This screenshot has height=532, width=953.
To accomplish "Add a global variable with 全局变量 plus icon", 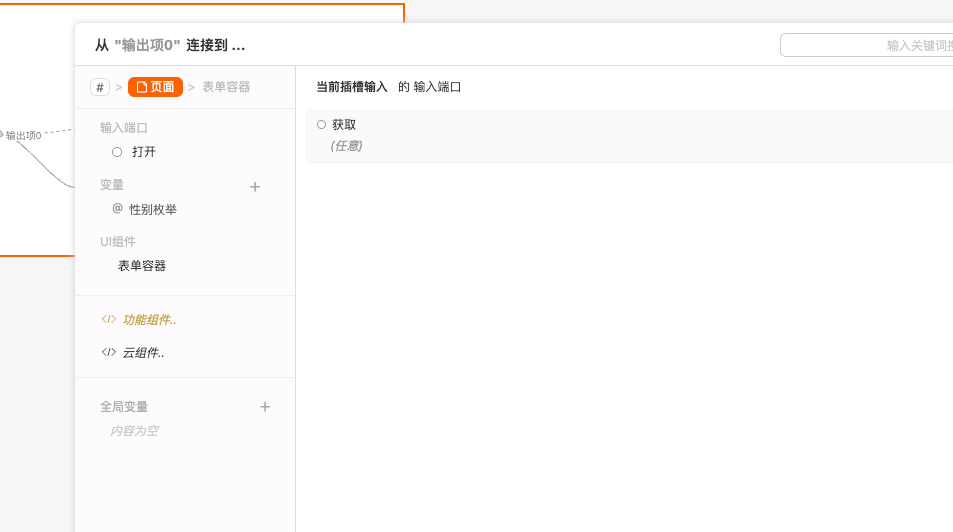I will tap(265, 407).
